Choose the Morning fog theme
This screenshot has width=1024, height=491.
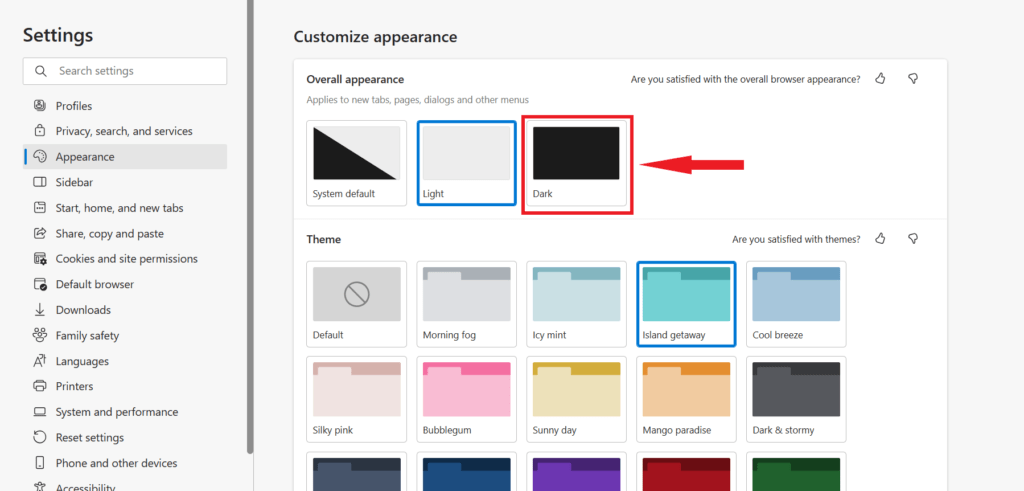[466, 304]
